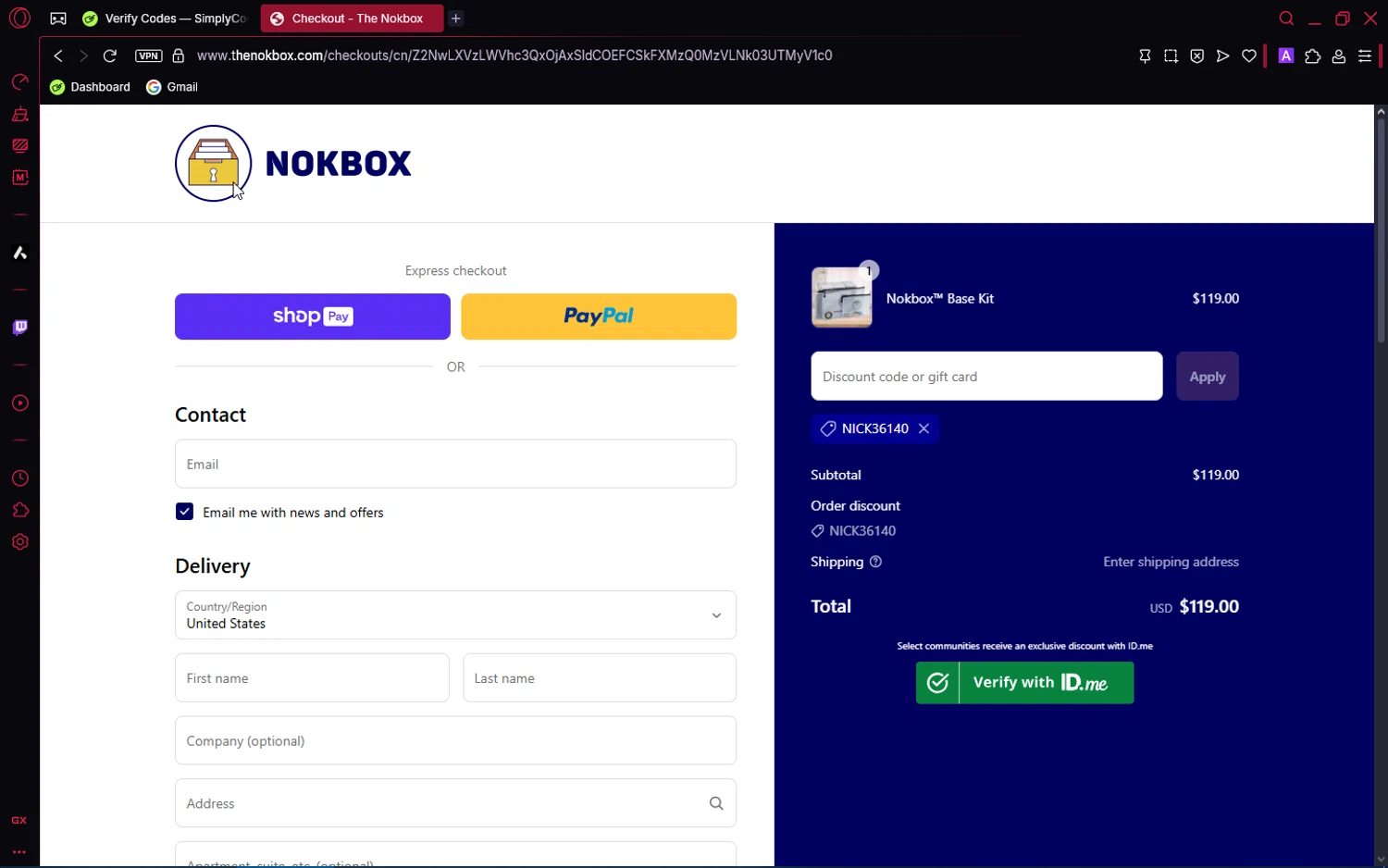Click the Address input field

pyautogui.click(x=455, y=803)
